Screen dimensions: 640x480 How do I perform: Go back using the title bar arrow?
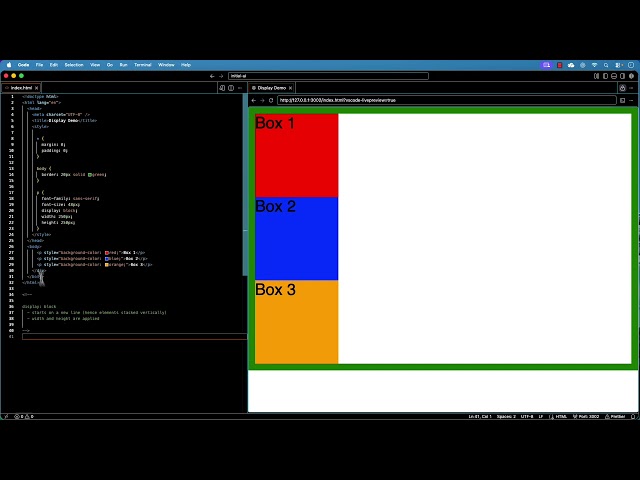pyautogui.click(x=212, y=76)
